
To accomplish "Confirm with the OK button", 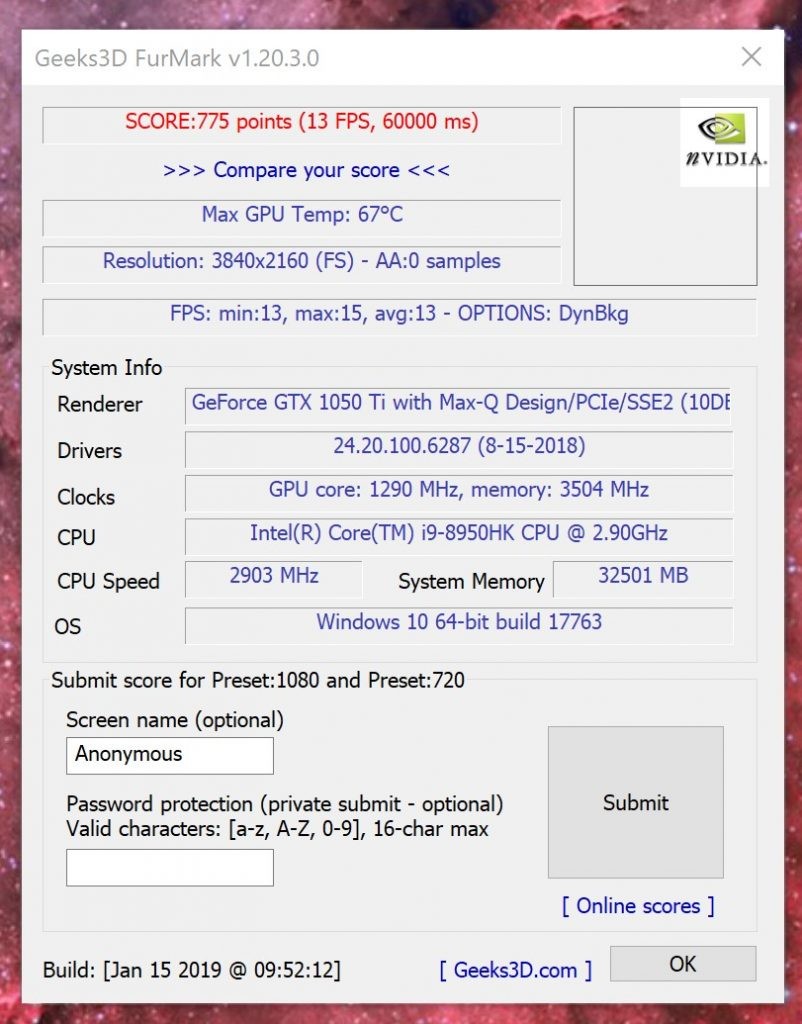I will [683, 964].
